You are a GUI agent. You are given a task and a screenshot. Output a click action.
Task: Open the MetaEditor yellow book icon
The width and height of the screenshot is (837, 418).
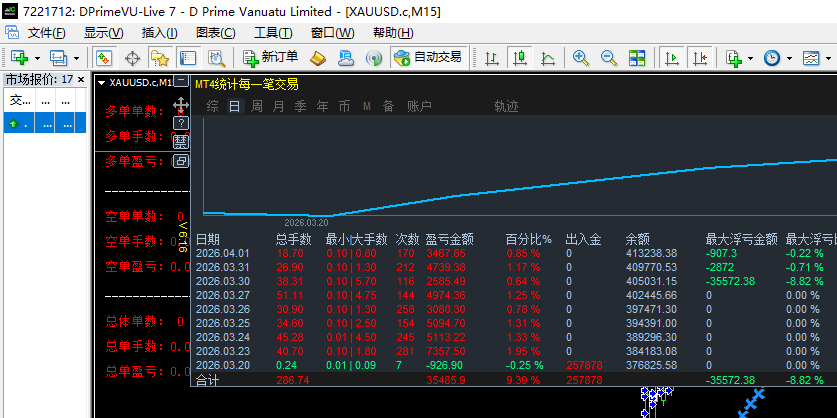(318, 58)
